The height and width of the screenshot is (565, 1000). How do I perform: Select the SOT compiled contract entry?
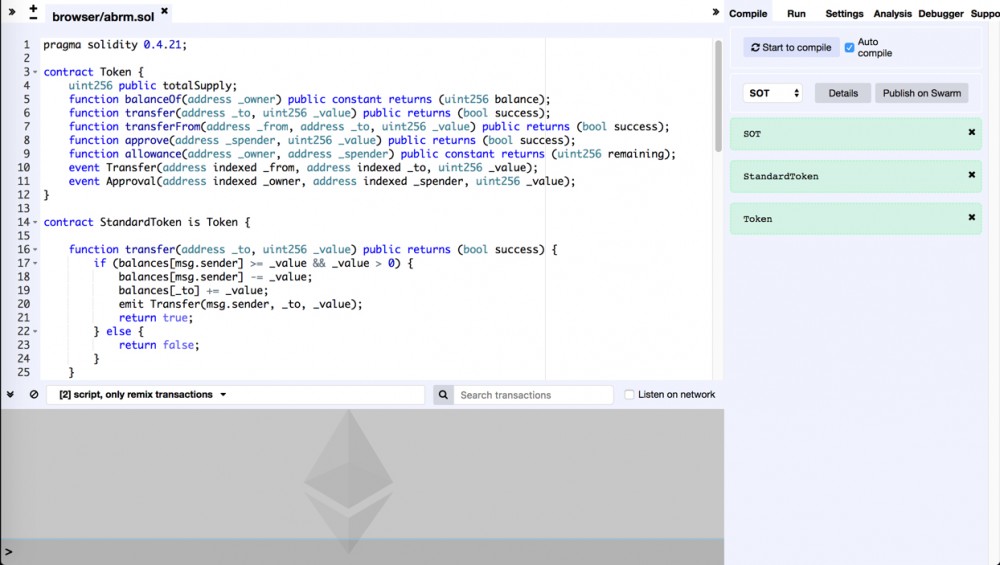[x=856, y=134]
